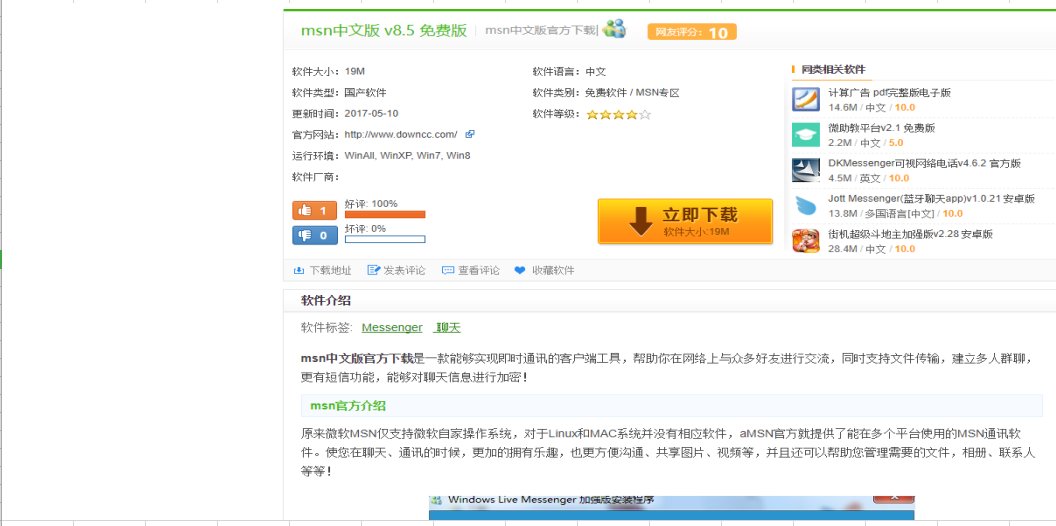Open the 微助教平台 graduation cap icon
1056x526 pixels.
pyautogui.click(x=805, y=135)
